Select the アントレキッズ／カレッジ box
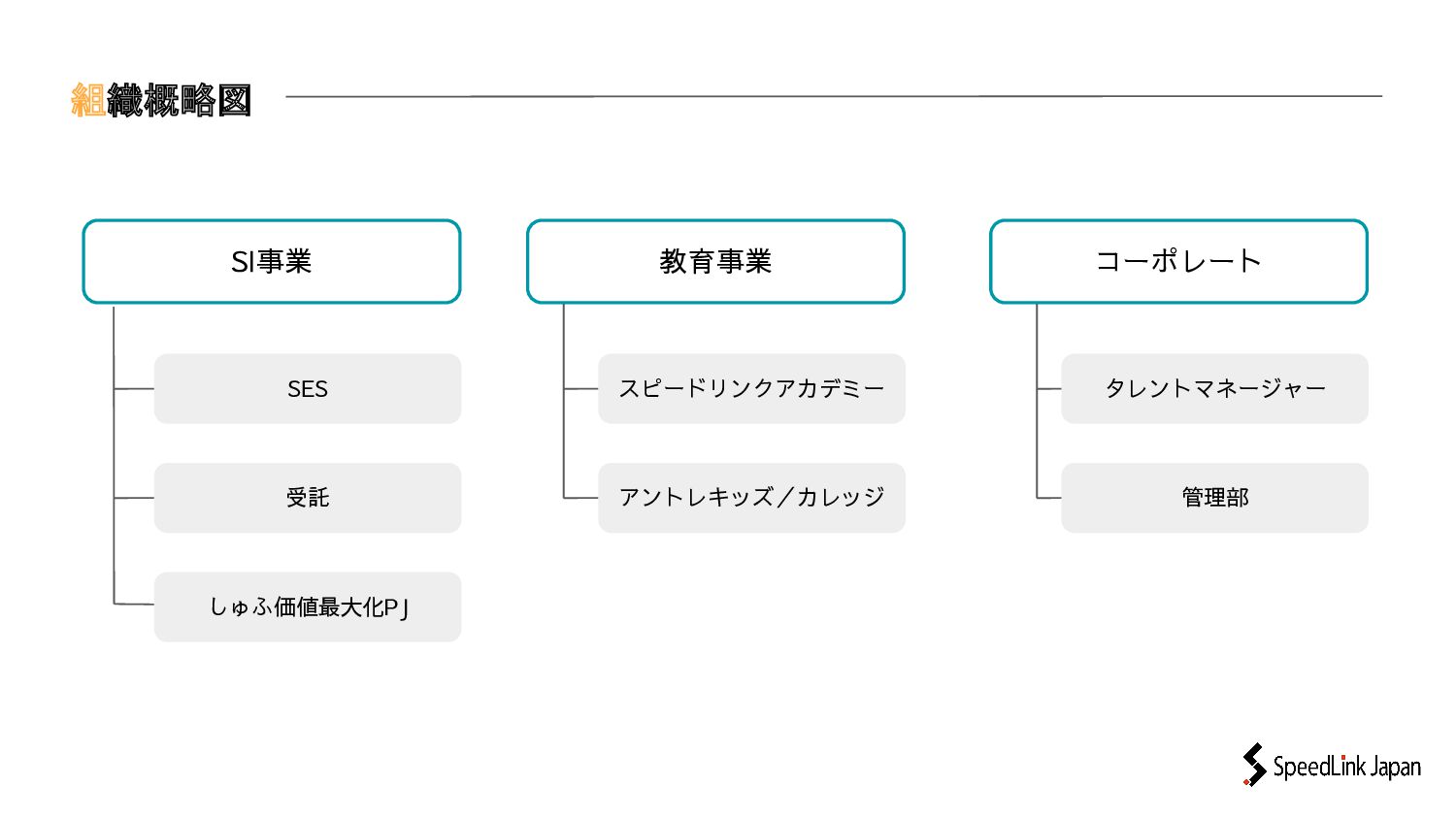 [x=751, y=498]
